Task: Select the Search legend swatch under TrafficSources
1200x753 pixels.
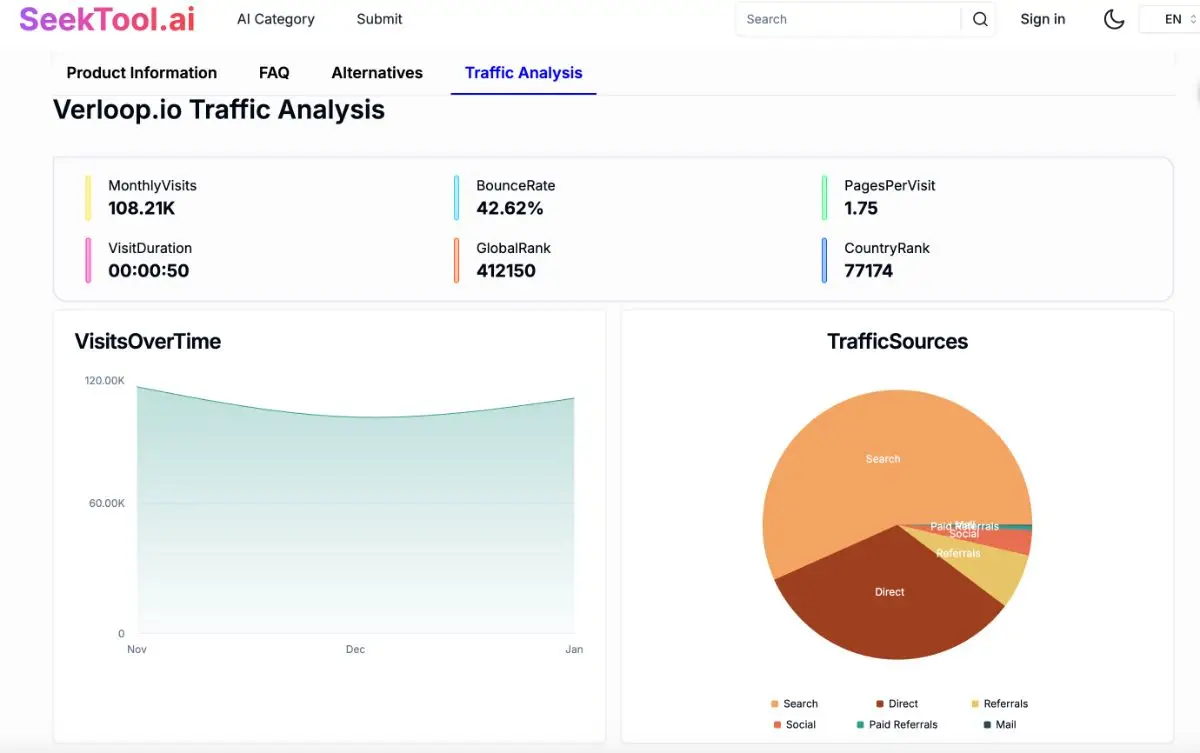Action: pyautogui.click(x=775, y=703)
